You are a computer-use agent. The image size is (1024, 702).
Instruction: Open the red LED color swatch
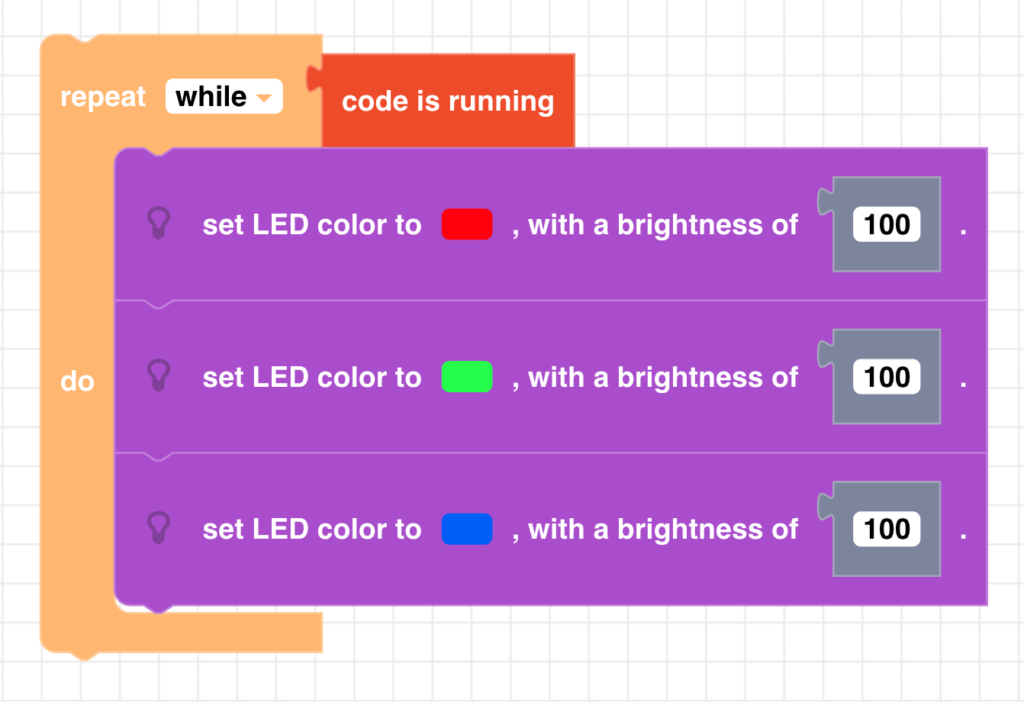tap(467, 224)
